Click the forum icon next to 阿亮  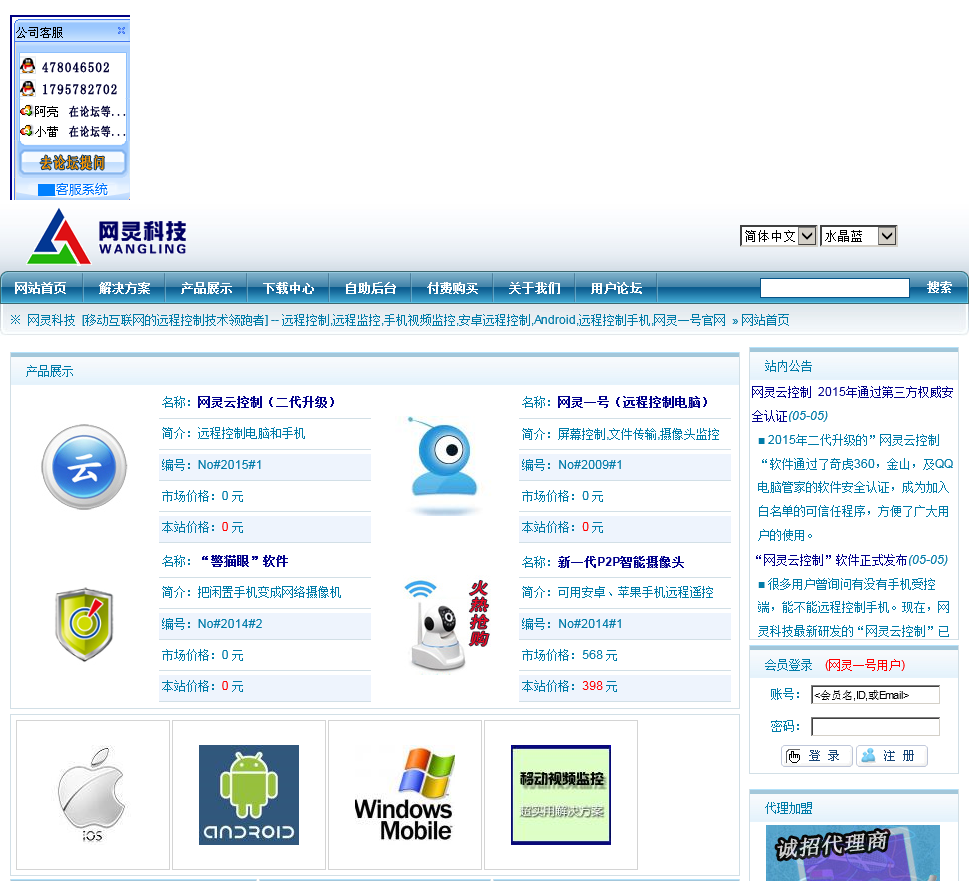tap(27, 111)
